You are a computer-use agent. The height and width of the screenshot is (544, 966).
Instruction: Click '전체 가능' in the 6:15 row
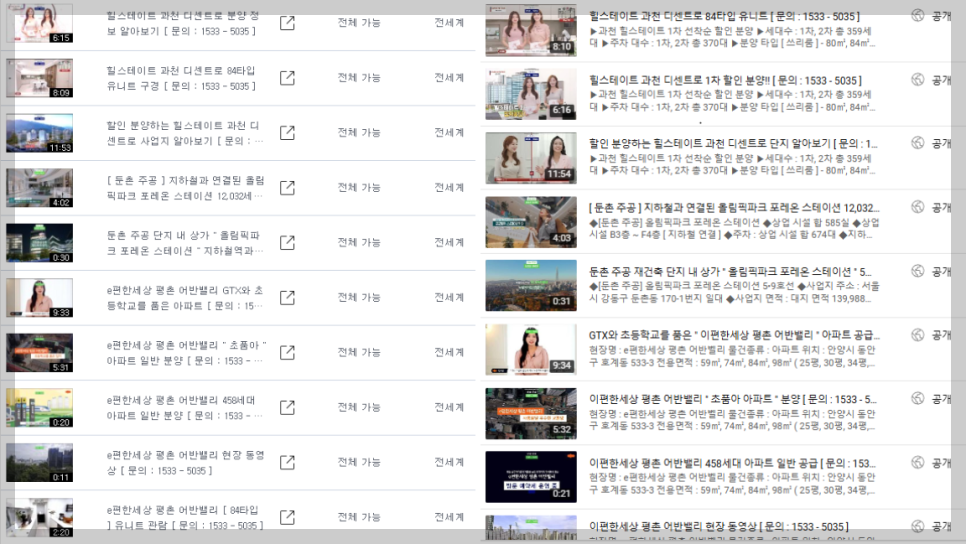359,23
